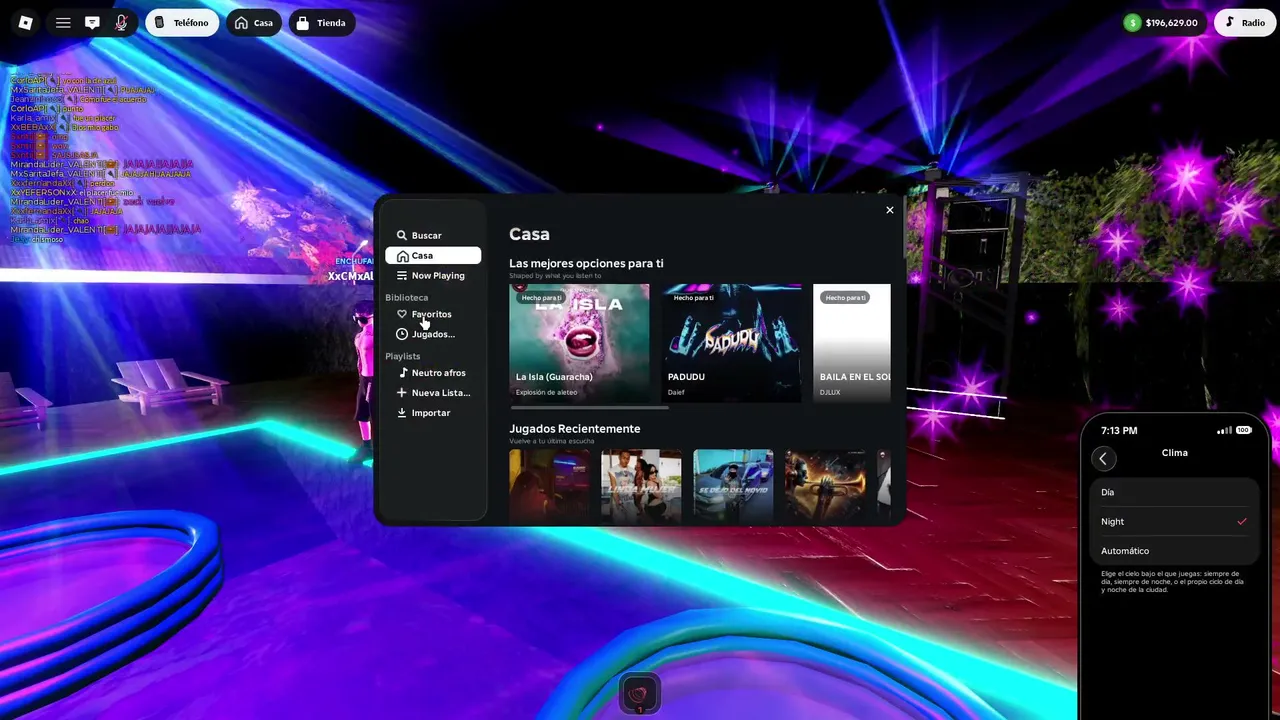
Task: Click the Jugados Recientemente heading
Action: coord(575,429)
